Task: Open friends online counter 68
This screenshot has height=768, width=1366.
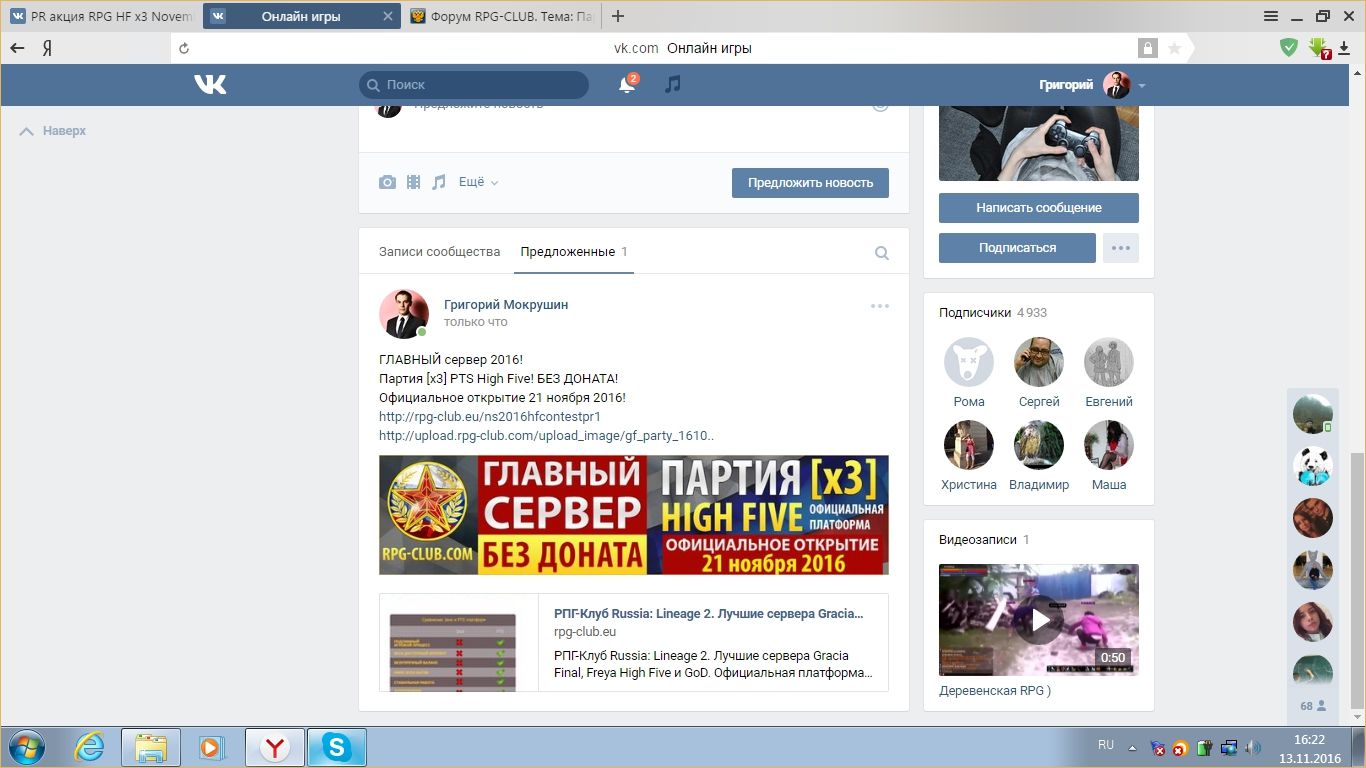Action: pyautogui.click(x=1313, y=706)
